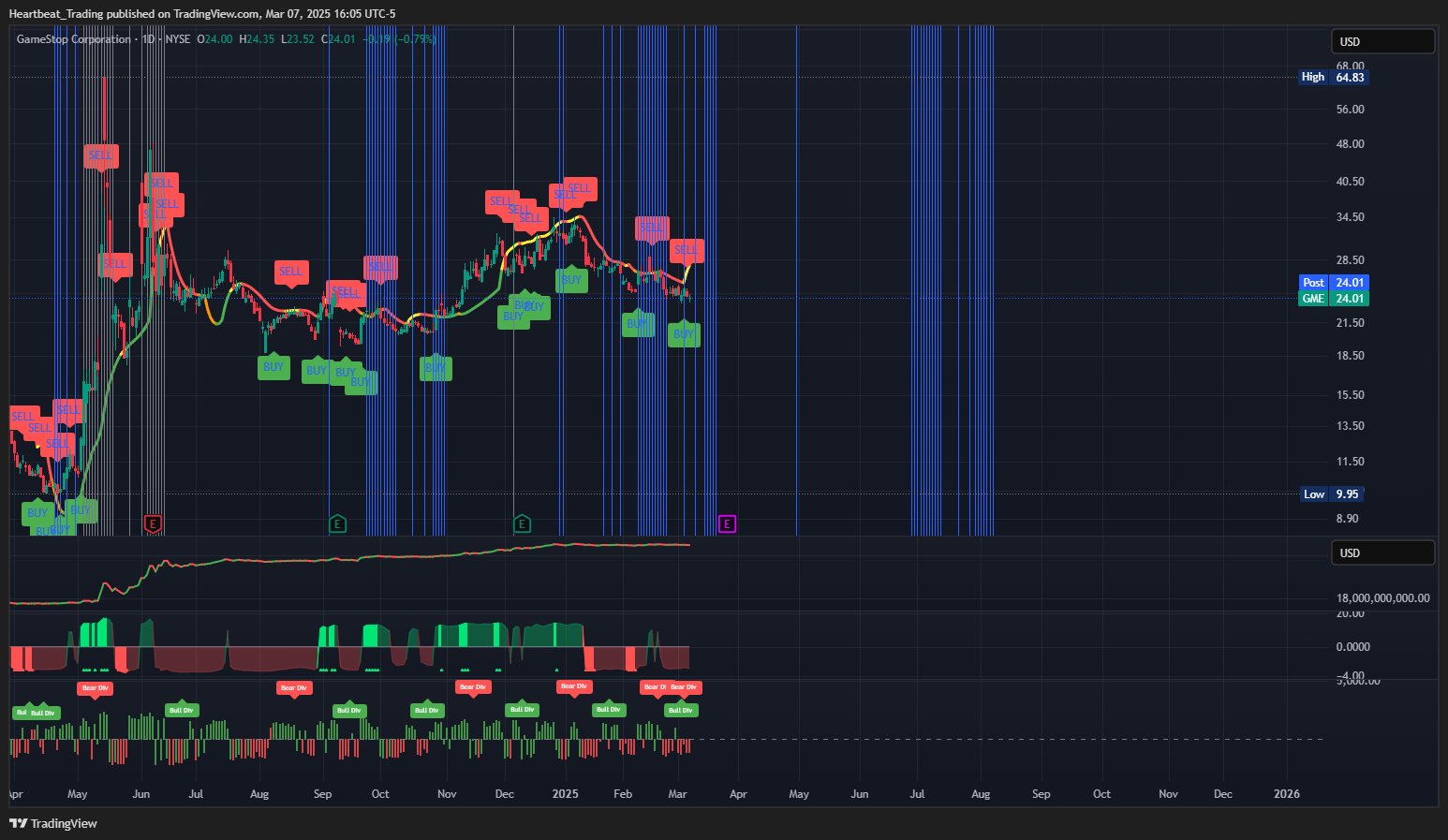Click the latest BUY signal label in March
The width and height of the screenshot is (1448, 840).
pos(684,334)
